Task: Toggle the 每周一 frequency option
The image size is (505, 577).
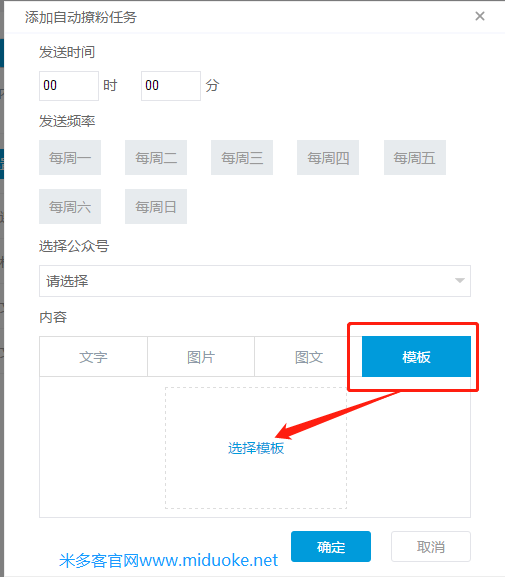Action: coord(70,157)
